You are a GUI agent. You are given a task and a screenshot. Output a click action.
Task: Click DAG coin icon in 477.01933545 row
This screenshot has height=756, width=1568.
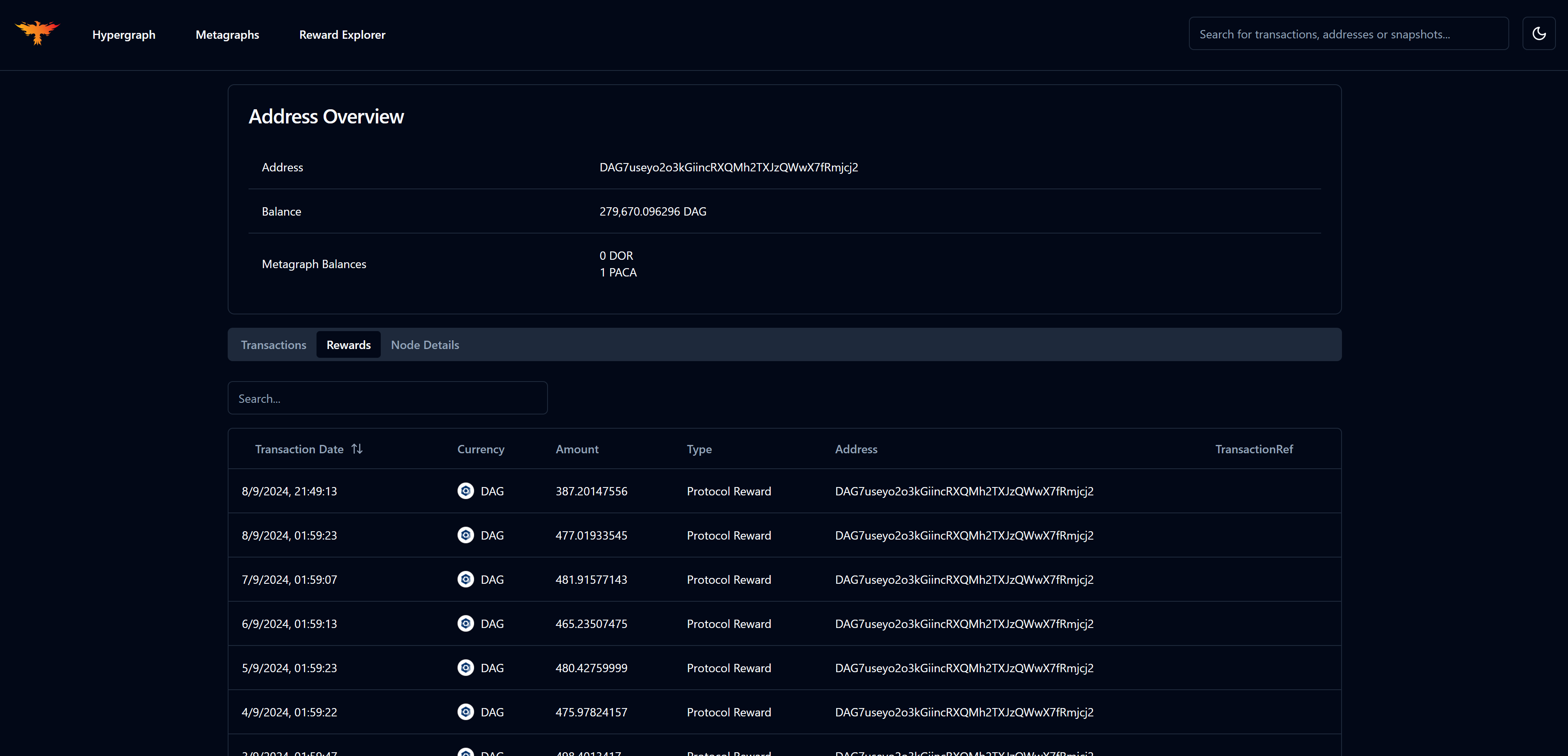(466, 535)
